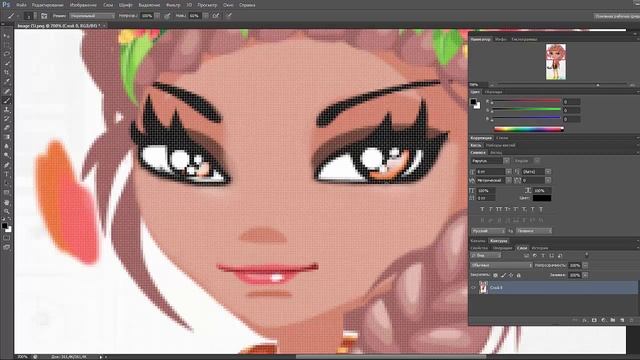640x360 pixels.
Task: Open the anti-aliasing method dropdown
Action: point(533,231)
